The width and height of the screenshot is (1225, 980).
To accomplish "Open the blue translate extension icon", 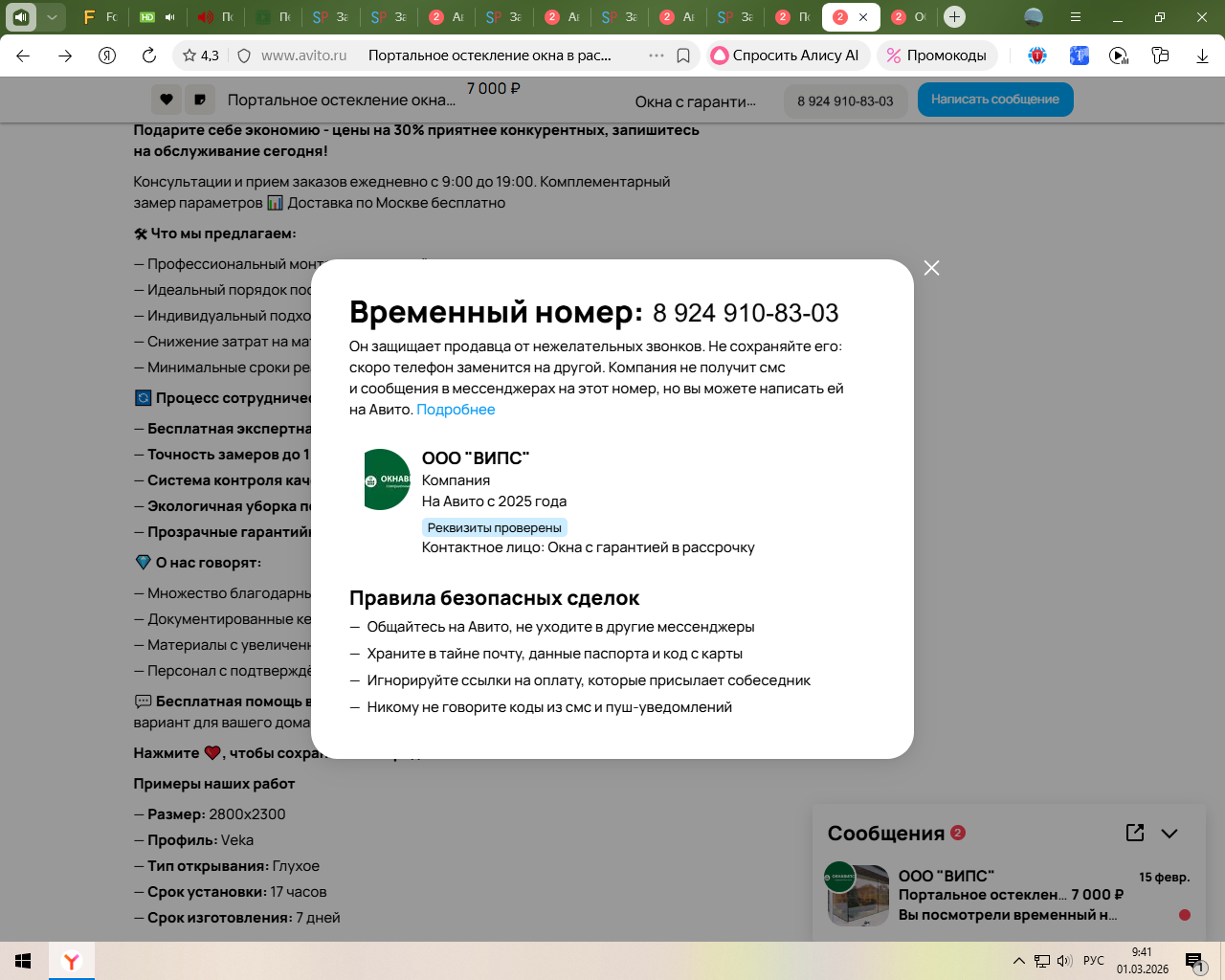I will coord(1079,56).
